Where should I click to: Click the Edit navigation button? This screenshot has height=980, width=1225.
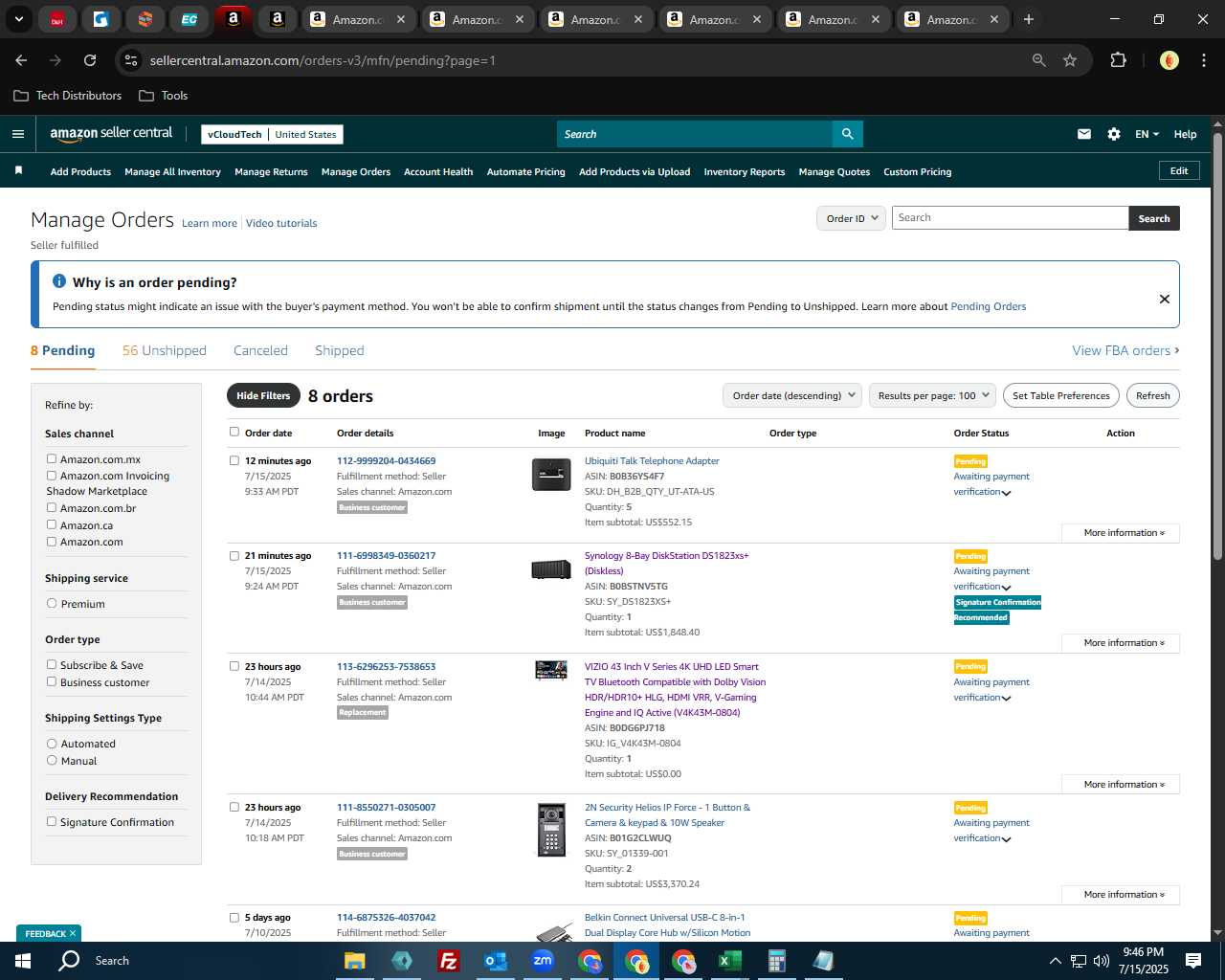[x=1179, y=170]
